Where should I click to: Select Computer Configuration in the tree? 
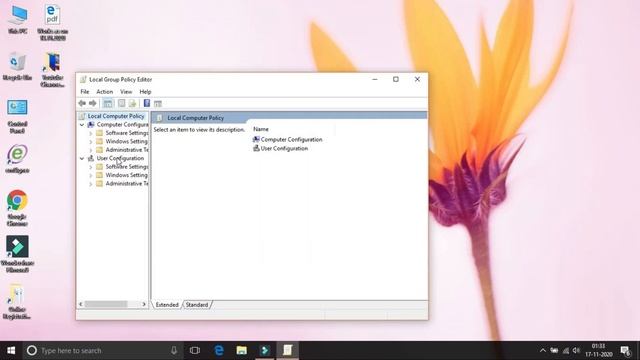pyautogui.click(x=122, y=124)
